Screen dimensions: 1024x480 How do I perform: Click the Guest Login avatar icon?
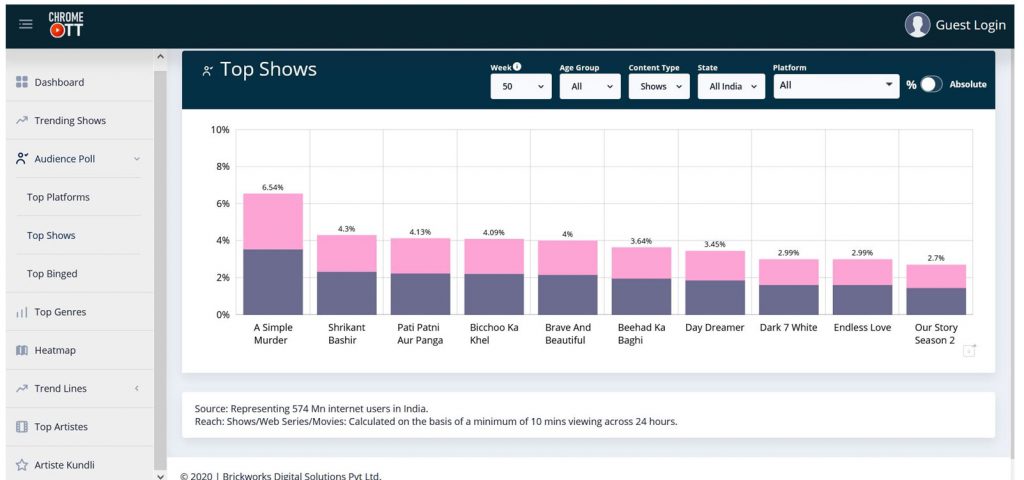click(917, 25)
